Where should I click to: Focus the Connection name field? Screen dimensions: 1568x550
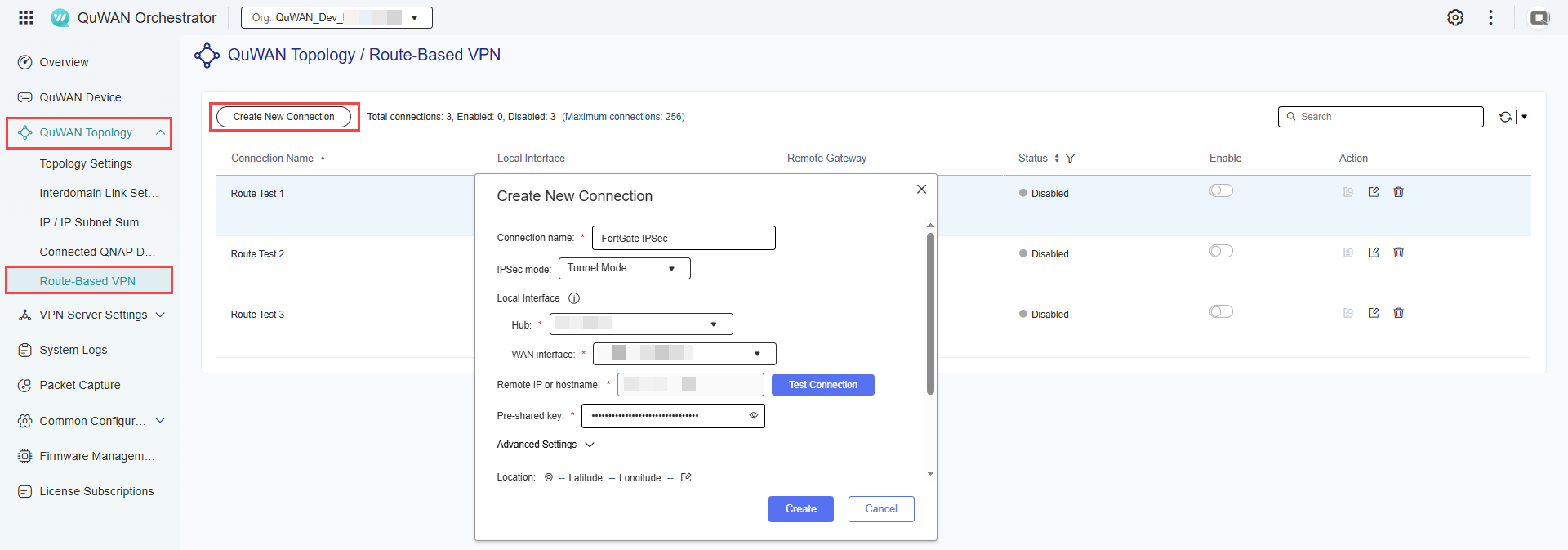pyautogui.click(x=684, y=238)
